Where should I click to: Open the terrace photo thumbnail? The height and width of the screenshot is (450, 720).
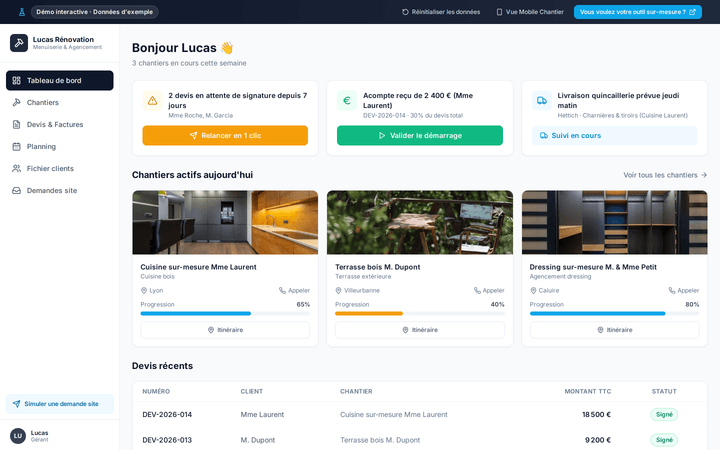[420, 223]
